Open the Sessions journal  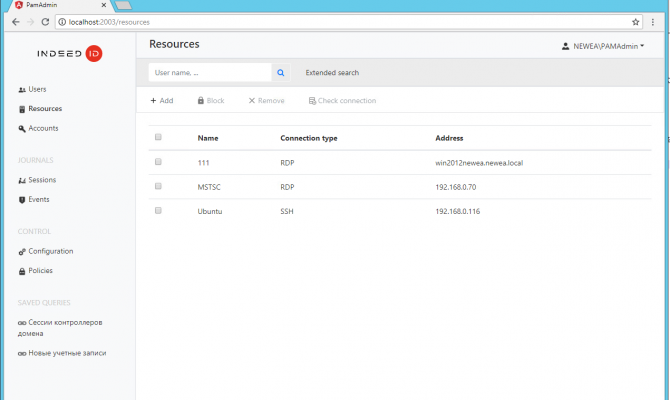point(42,180)
